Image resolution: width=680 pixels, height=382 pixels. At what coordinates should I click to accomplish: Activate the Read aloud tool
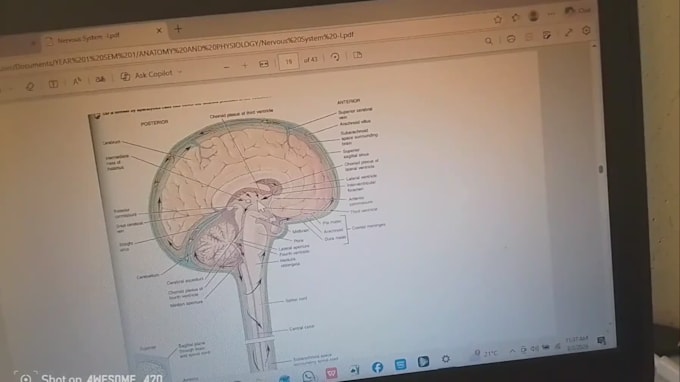(x=77, y=81)
